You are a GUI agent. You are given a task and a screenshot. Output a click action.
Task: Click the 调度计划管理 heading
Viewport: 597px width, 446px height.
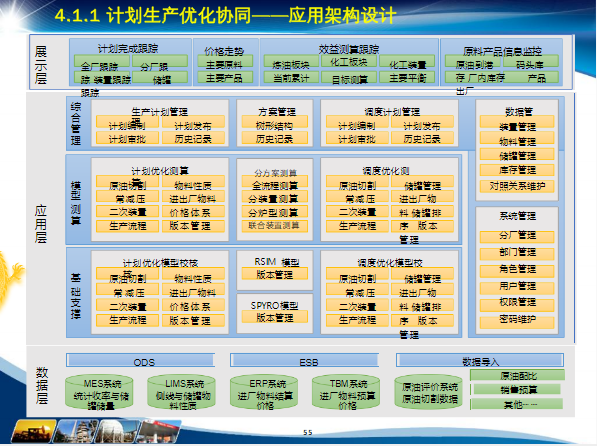[392, 112]
